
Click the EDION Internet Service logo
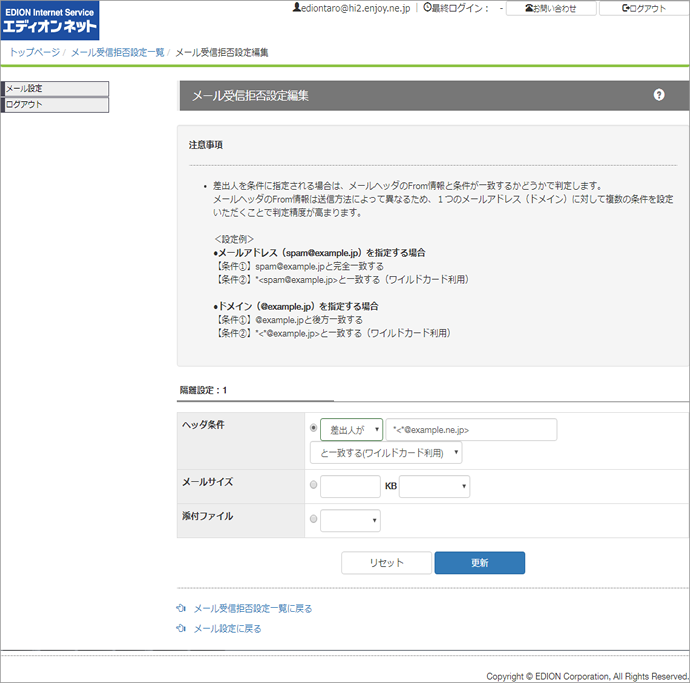(50, 20)
